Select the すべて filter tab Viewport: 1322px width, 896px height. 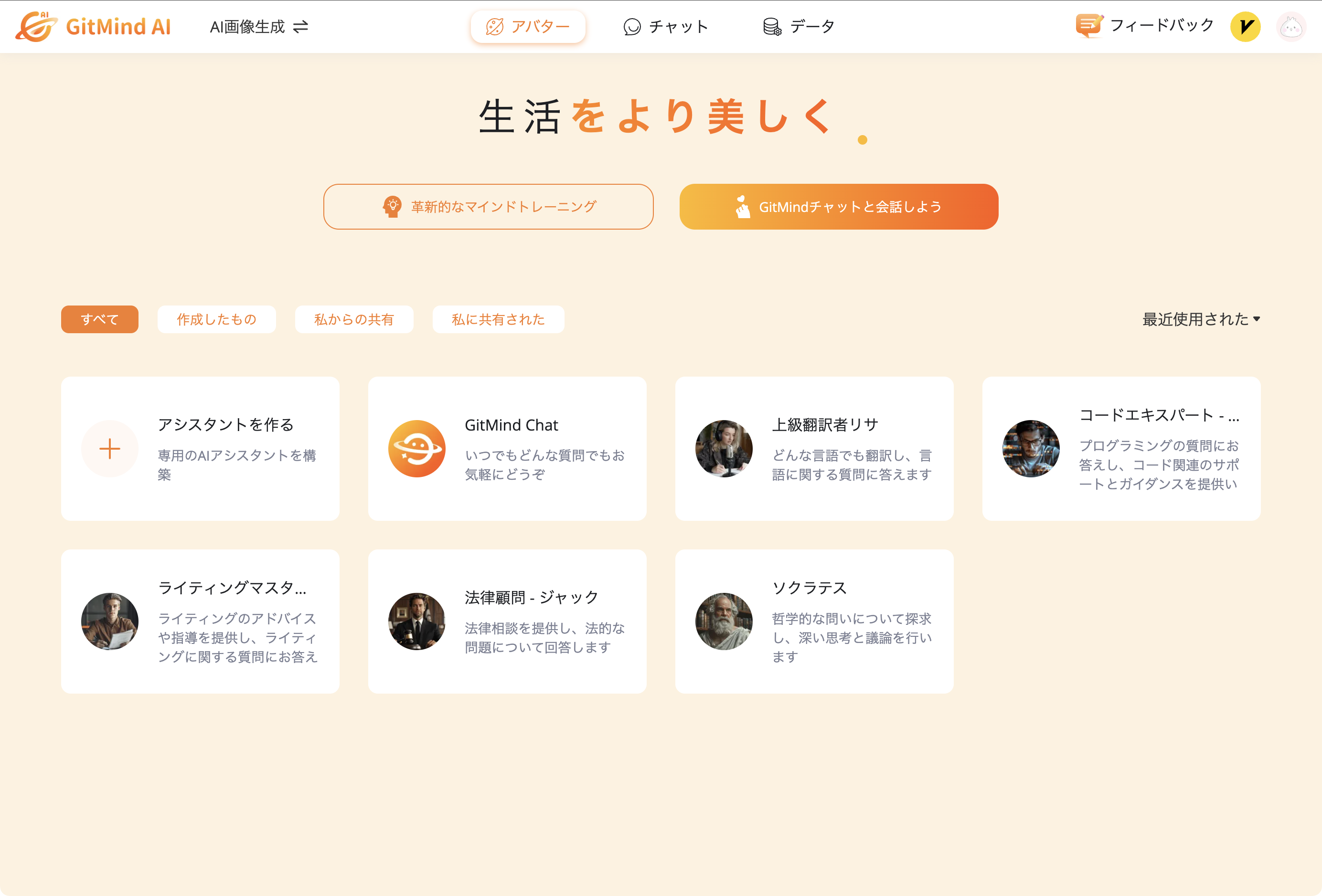coord(99,319)
